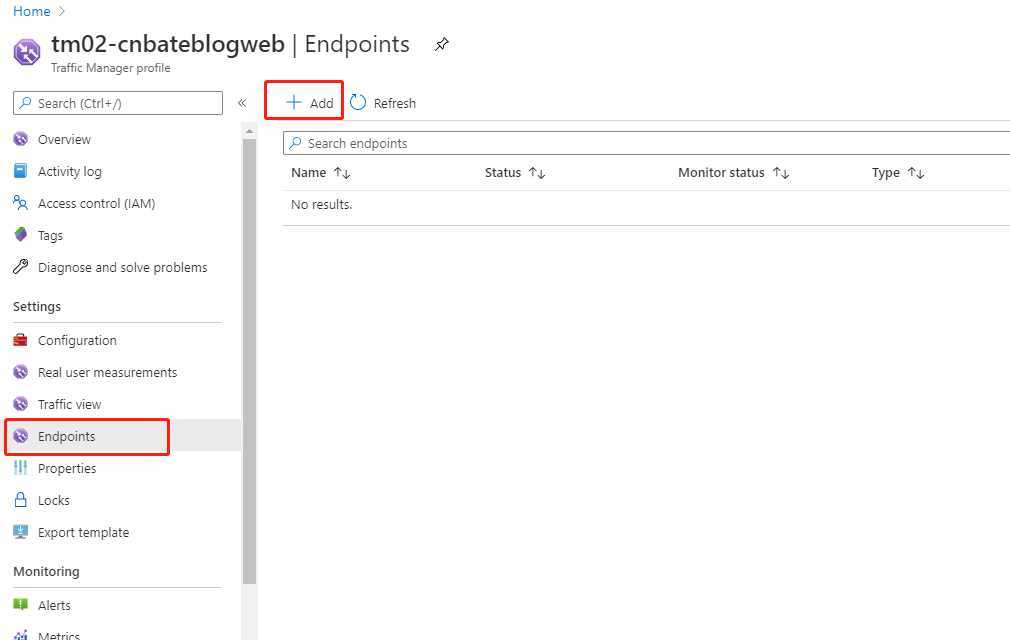Viewport: 1010px width, 640px height.
Task: Click the Monitoring section heading
Action: click(46, 571)
